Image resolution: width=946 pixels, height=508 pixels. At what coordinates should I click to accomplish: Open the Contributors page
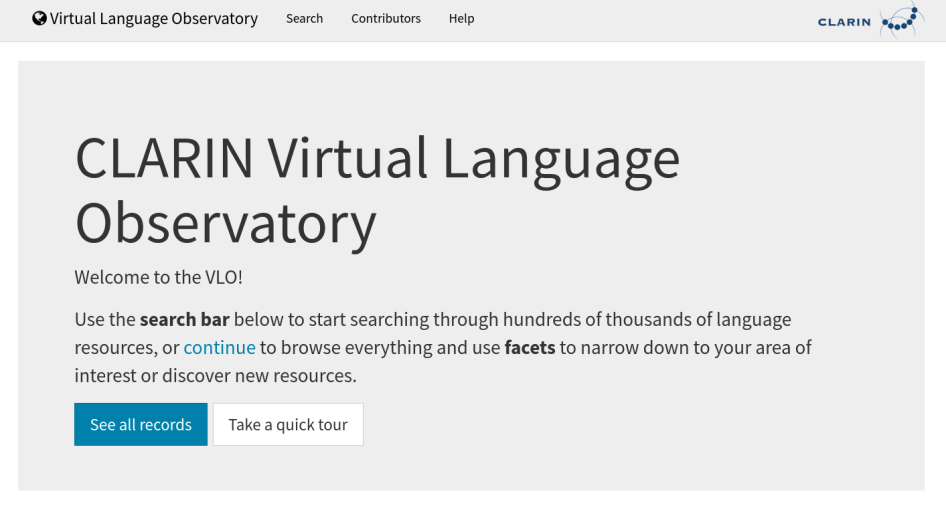pyautogui.click(x=386, y=19)
